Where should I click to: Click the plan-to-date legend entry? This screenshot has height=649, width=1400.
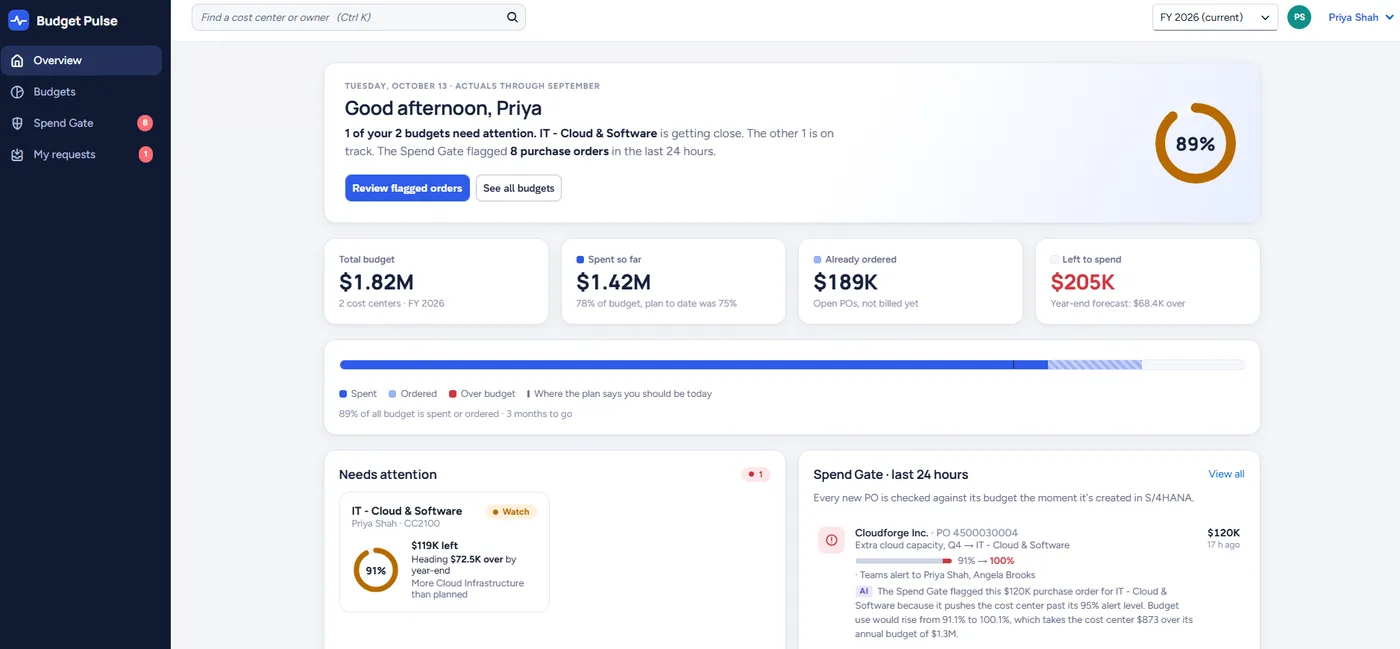620,394
